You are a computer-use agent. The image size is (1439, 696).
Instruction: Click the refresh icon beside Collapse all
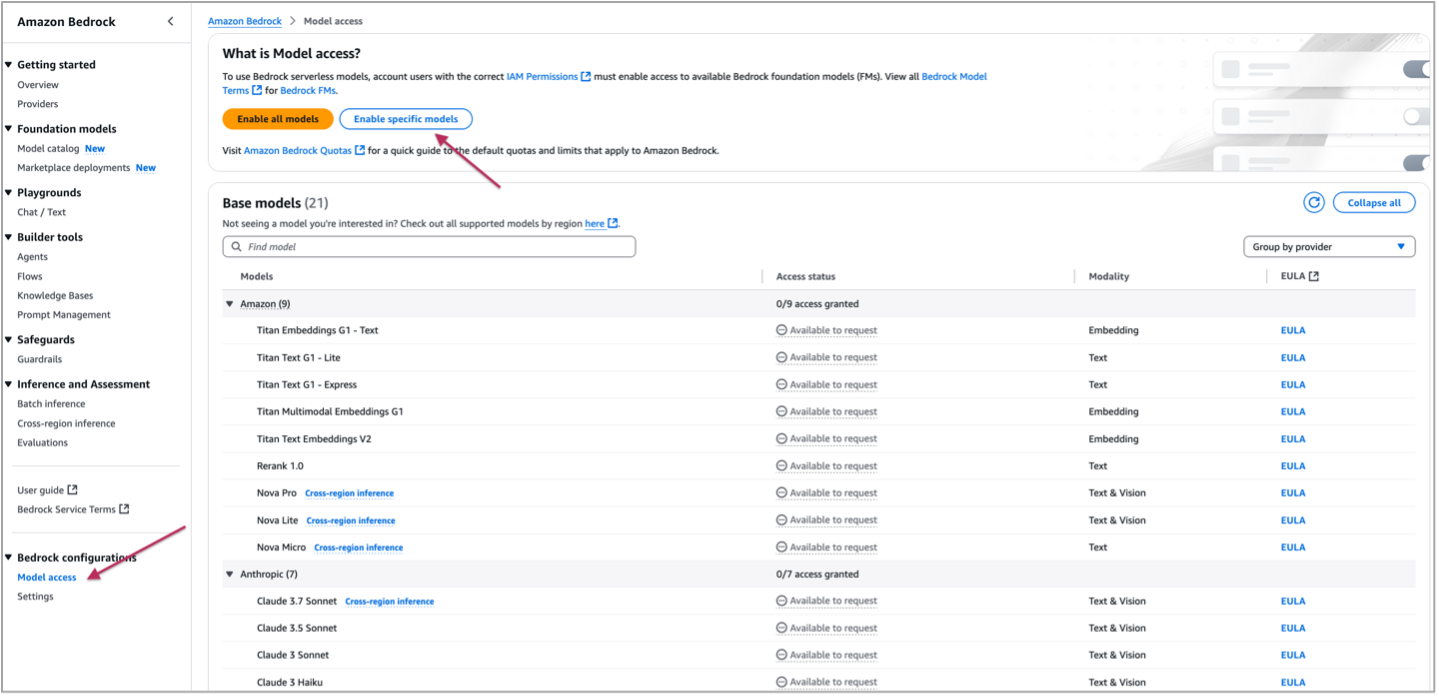coord(1314,203)
